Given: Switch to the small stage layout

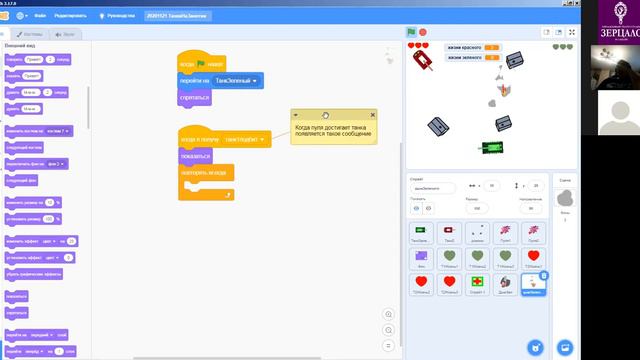Looking at the screenshot, I should click(546, 32).
